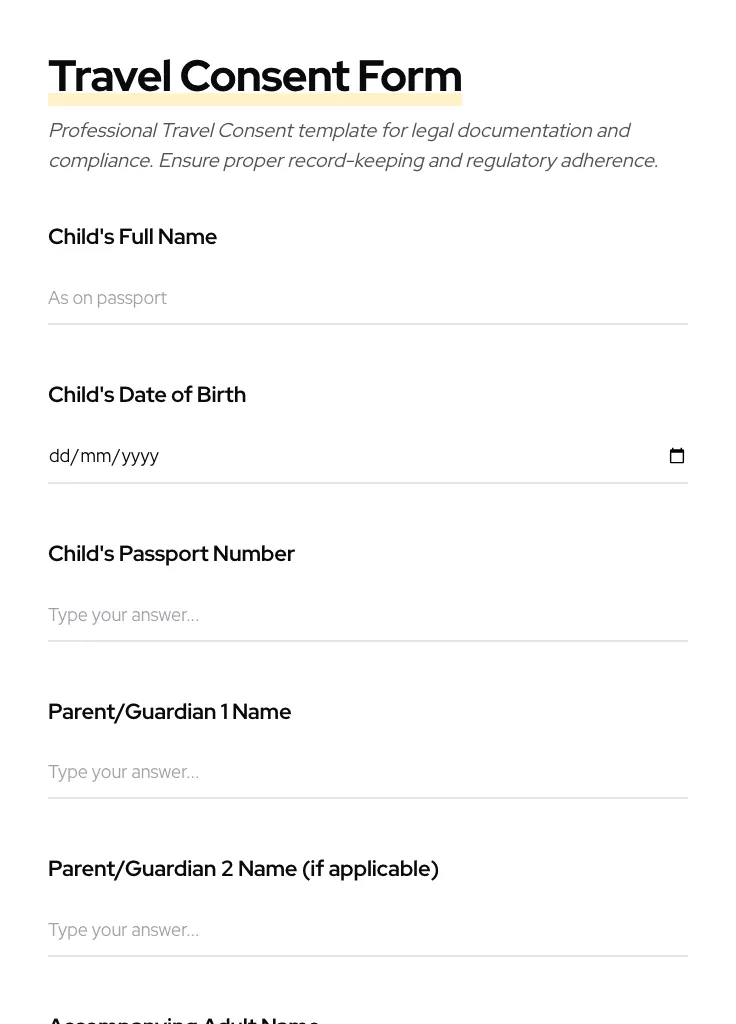
Task: Click the word "Consent" in the main heading
Action: [x=264, y=77]
